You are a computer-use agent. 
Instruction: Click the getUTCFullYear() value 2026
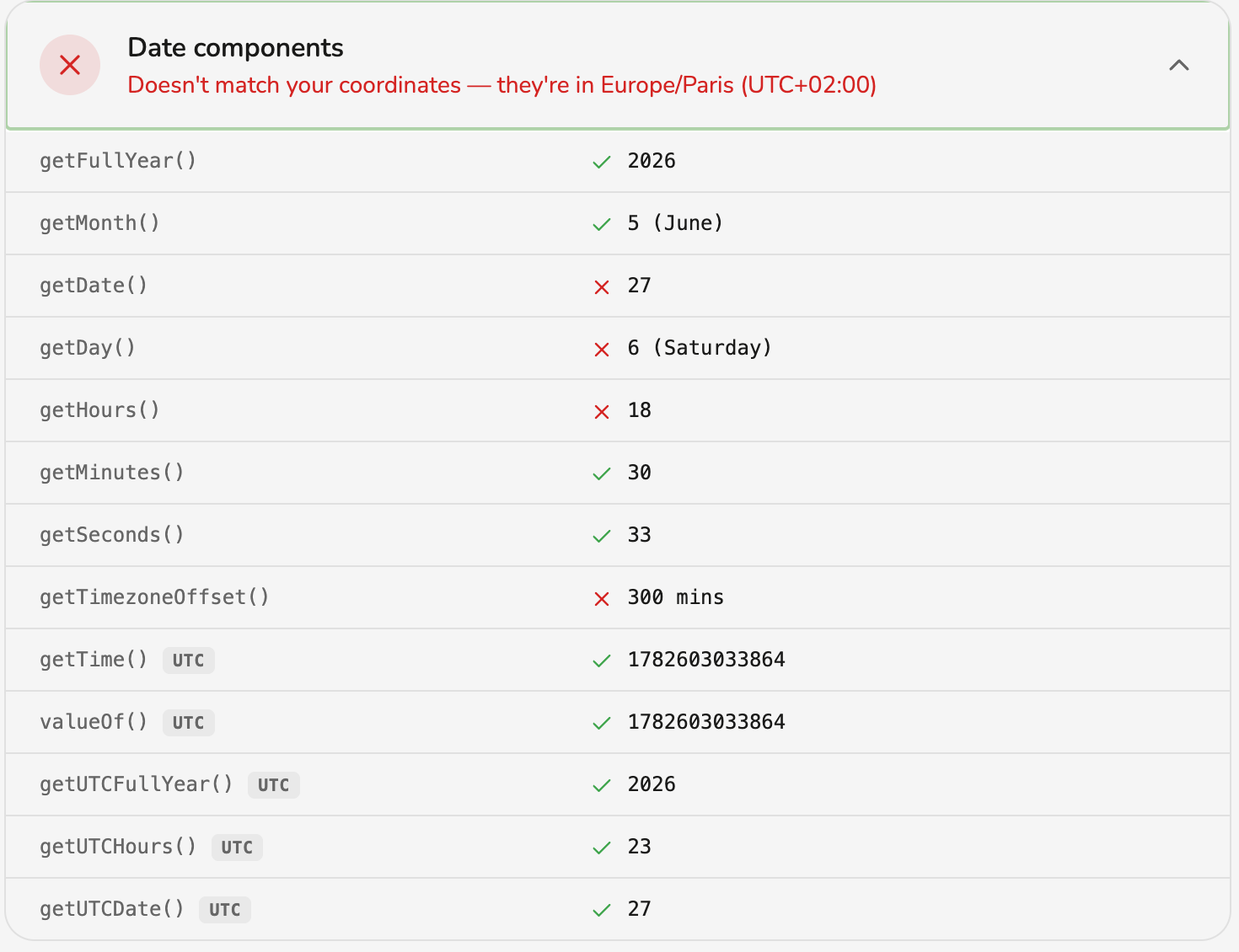(652, 784)
